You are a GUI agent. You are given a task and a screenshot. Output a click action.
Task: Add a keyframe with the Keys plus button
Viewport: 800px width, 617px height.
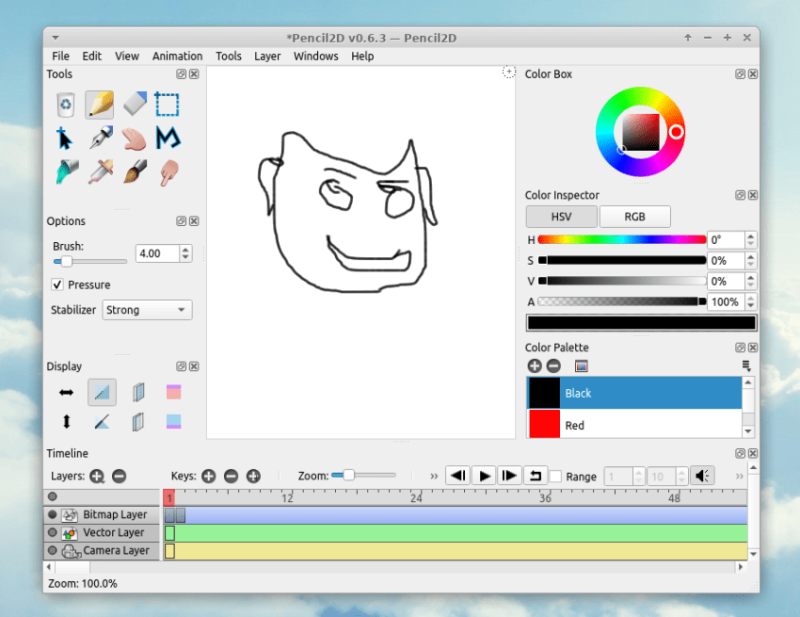[x=208, y=476]
